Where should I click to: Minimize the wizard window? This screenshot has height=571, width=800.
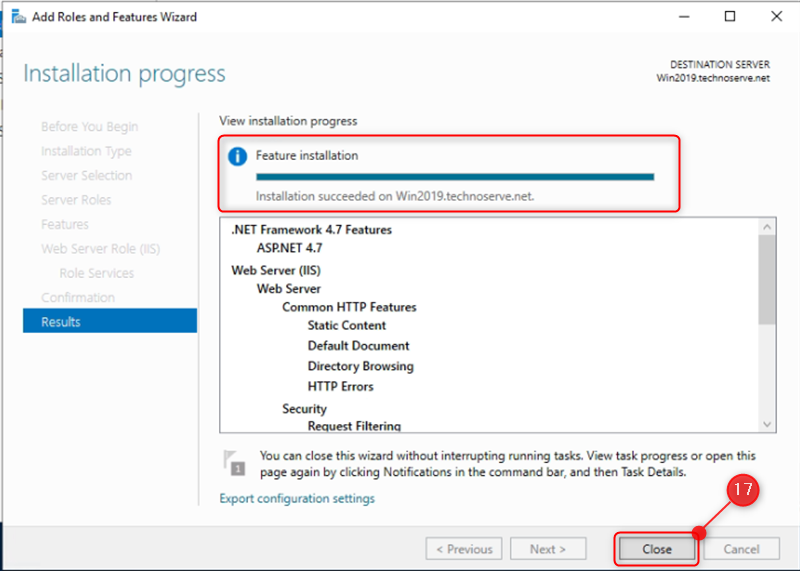(x=684, y=17)
